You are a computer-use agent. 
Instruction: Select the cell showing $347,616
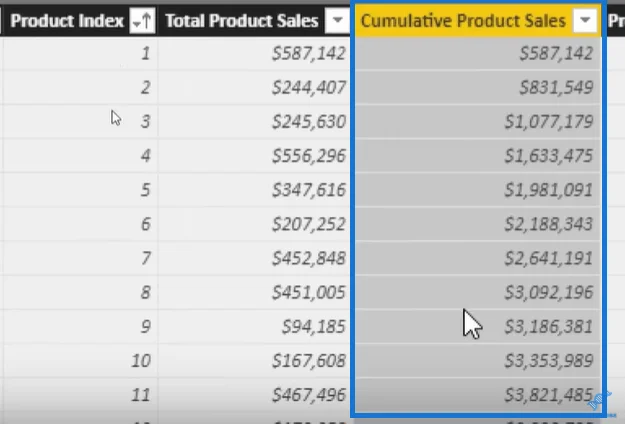[254, 190]
